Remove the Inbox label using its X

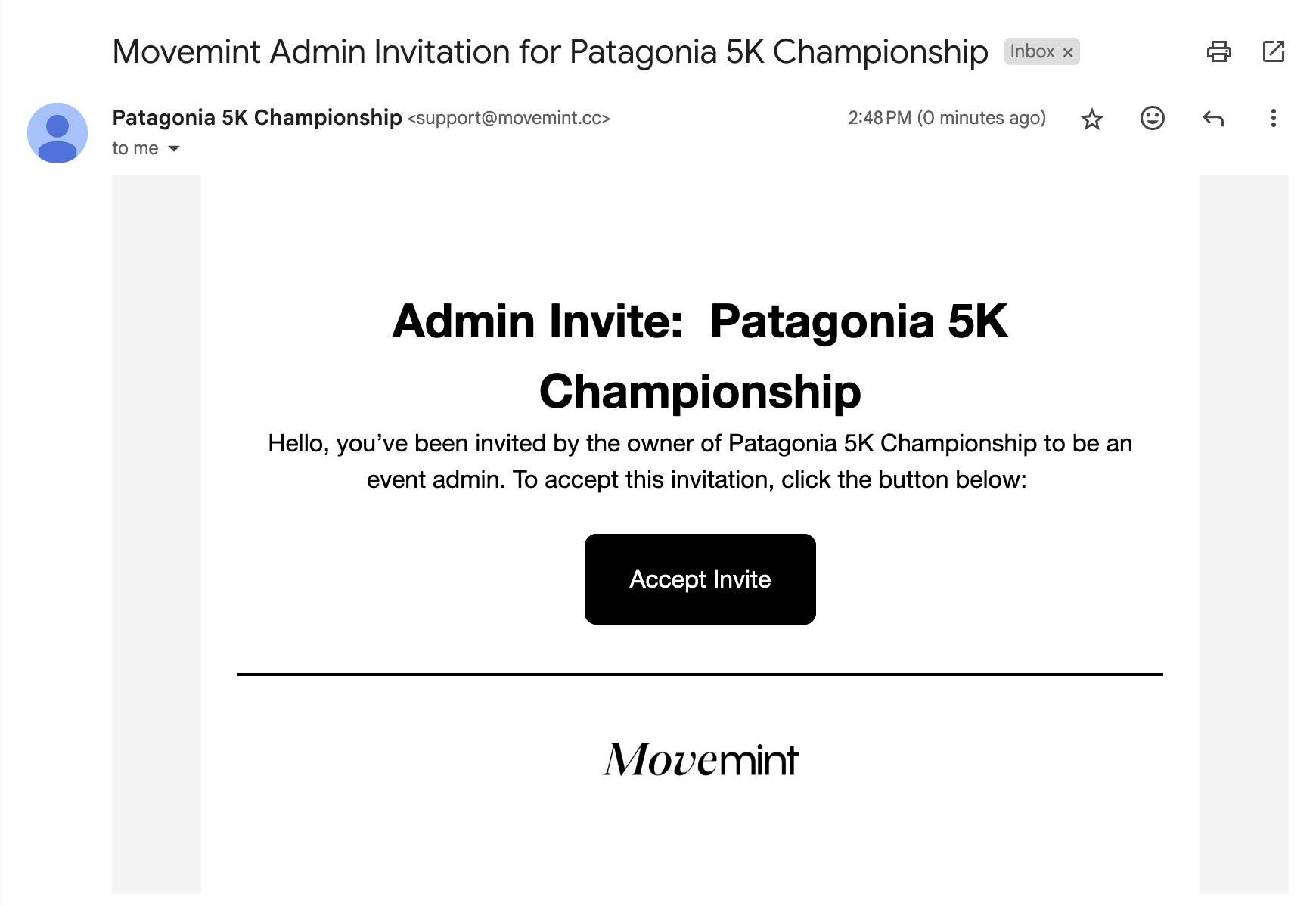click(1068, 53)
